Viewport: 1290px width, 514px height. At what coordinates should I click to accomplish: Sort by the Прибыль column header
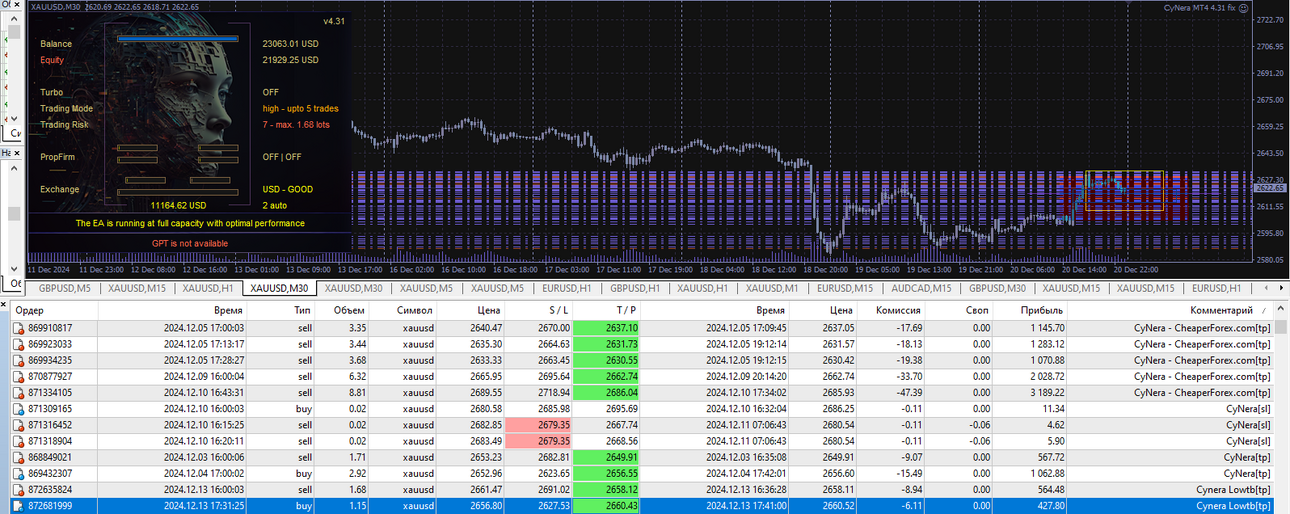1042,311
